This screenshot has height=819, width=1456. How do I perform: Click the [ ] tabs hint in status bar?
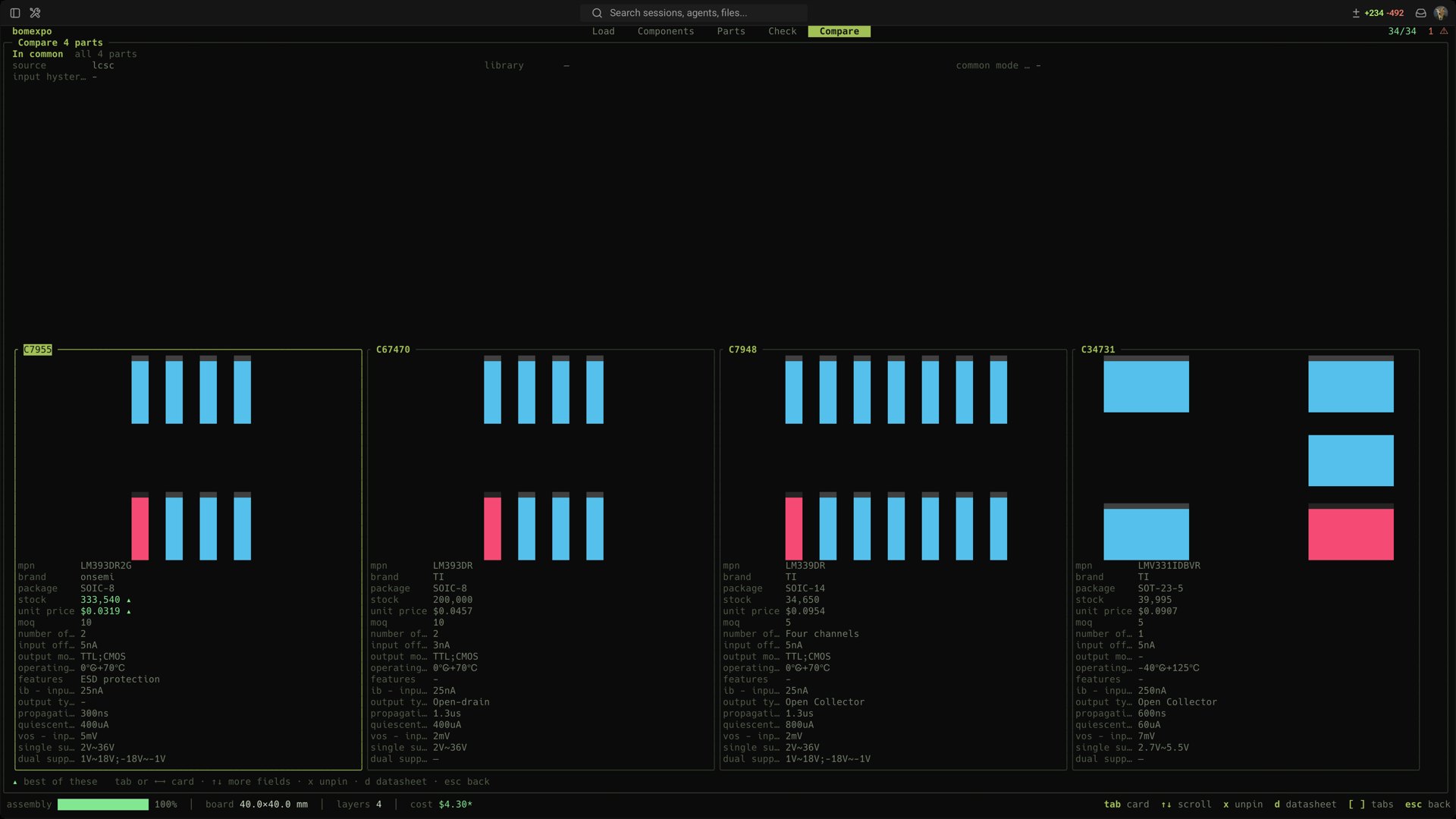(x=1371, y=805)
